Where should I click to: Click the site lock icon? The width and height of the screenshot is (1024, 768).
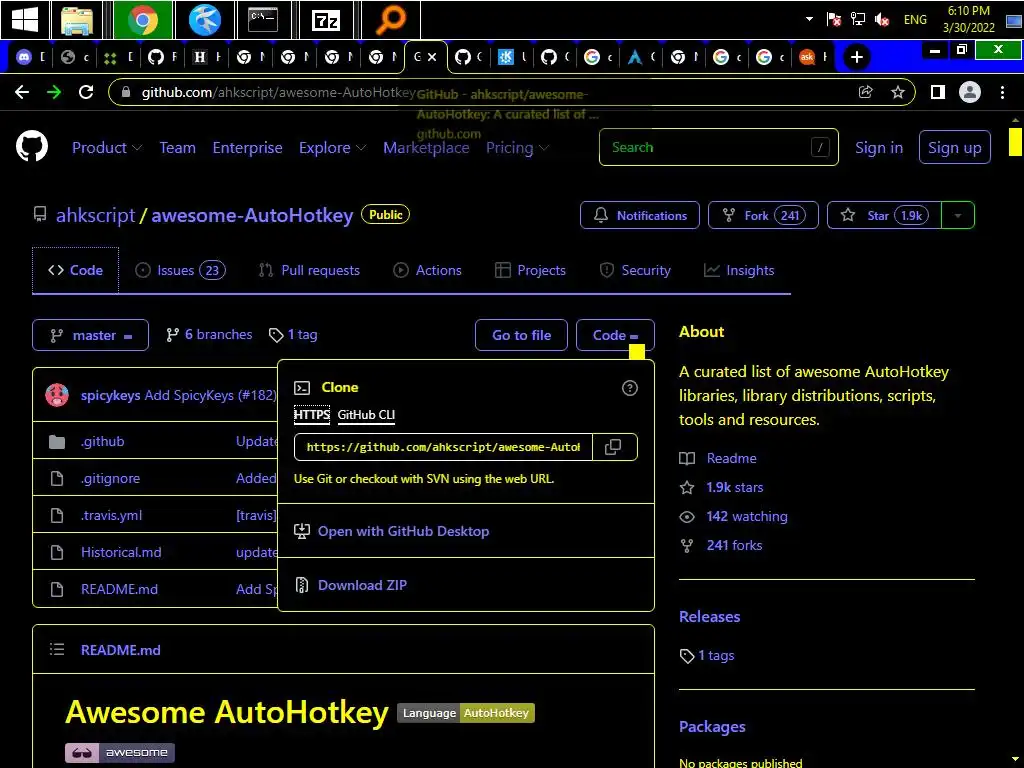coord(126,92)
